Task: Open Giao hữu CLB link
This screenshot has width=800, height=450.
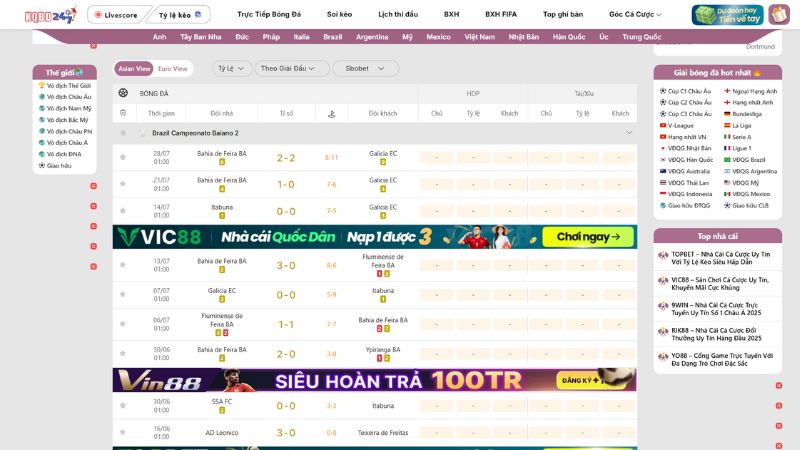Action: [746, 206]
